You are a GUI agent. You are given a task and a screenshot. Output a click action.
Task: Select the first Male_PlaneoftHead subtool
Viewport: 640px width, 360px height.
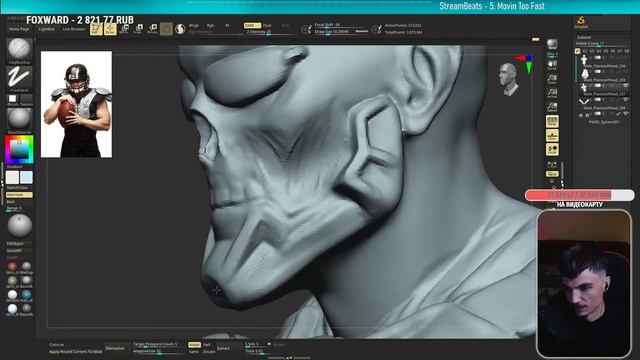point(602,61)
